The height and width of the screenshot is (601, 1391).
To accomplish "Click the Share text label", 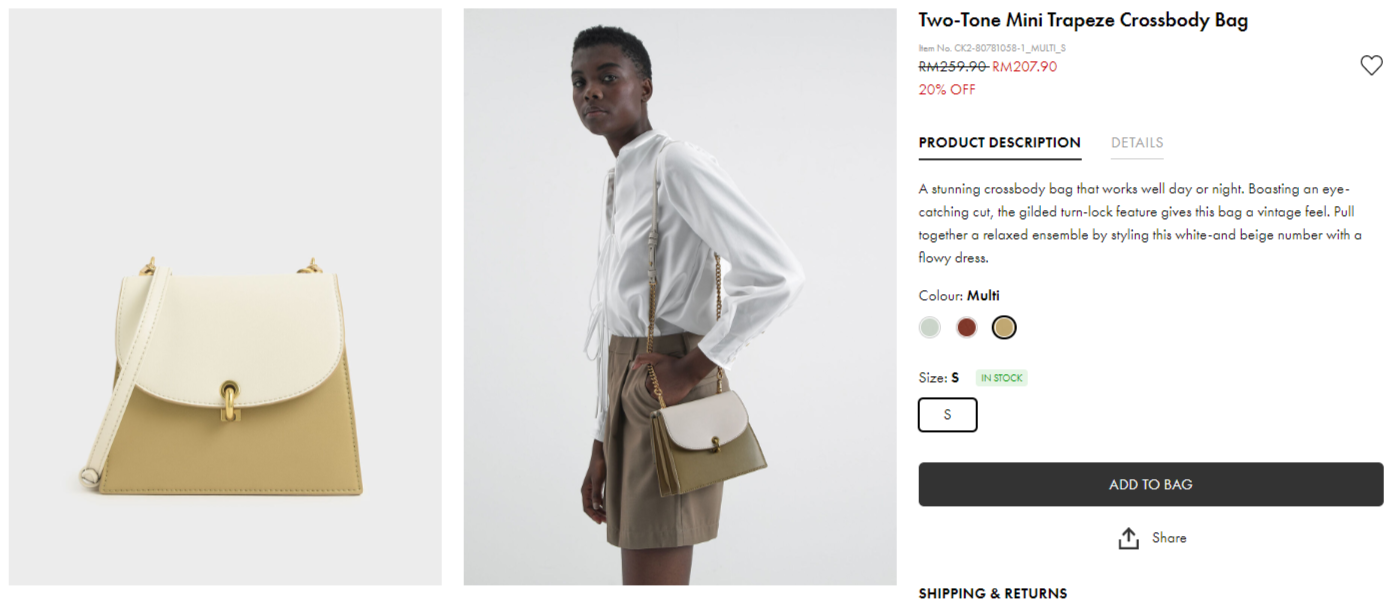I will point(1169,538).
